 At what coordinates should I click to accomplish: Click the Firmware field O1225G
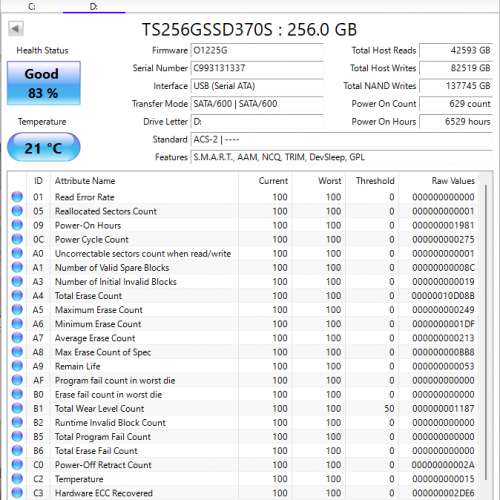point(257,51)
